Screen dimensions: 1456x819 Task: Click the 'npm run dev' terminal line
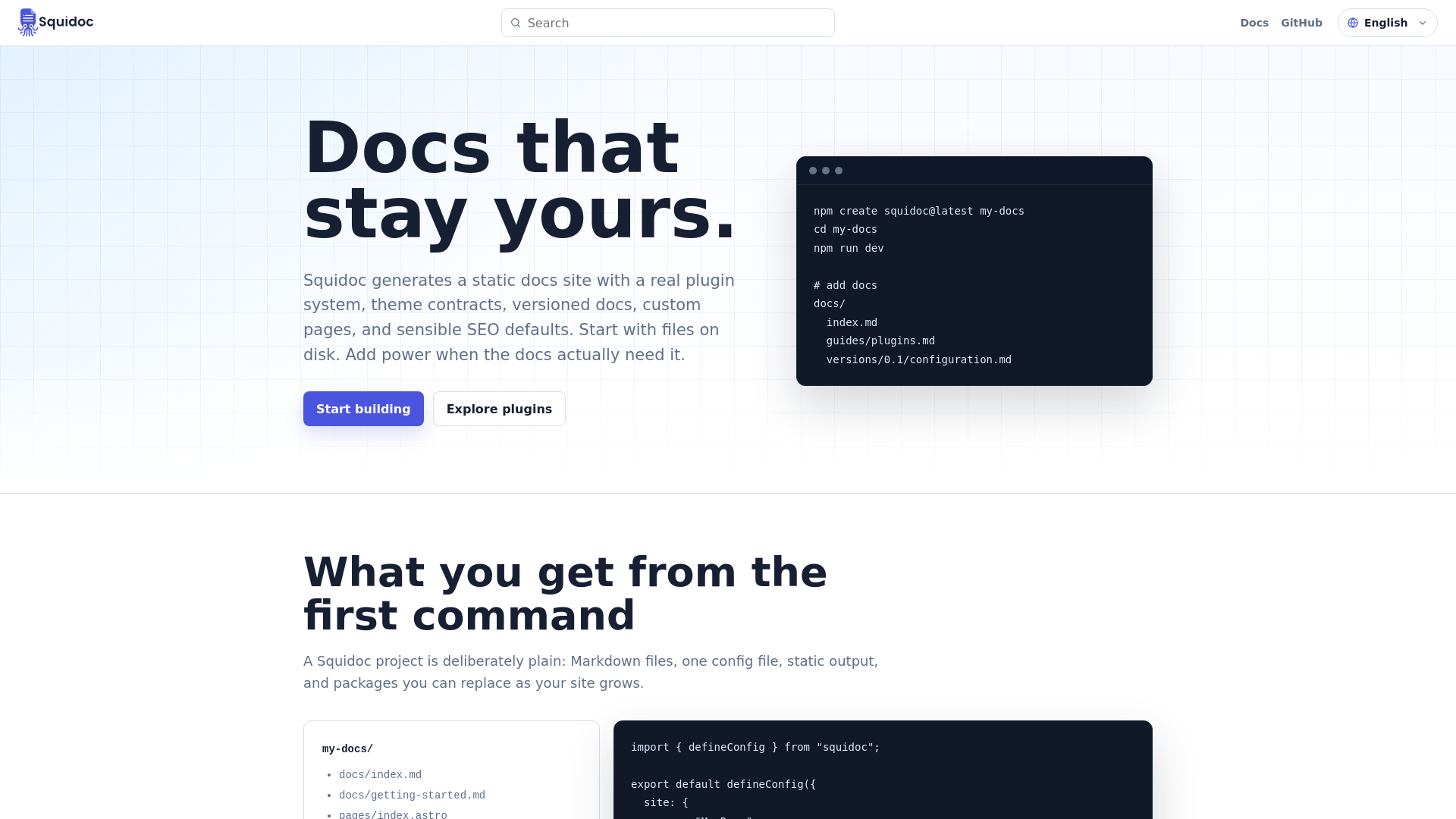849,248
